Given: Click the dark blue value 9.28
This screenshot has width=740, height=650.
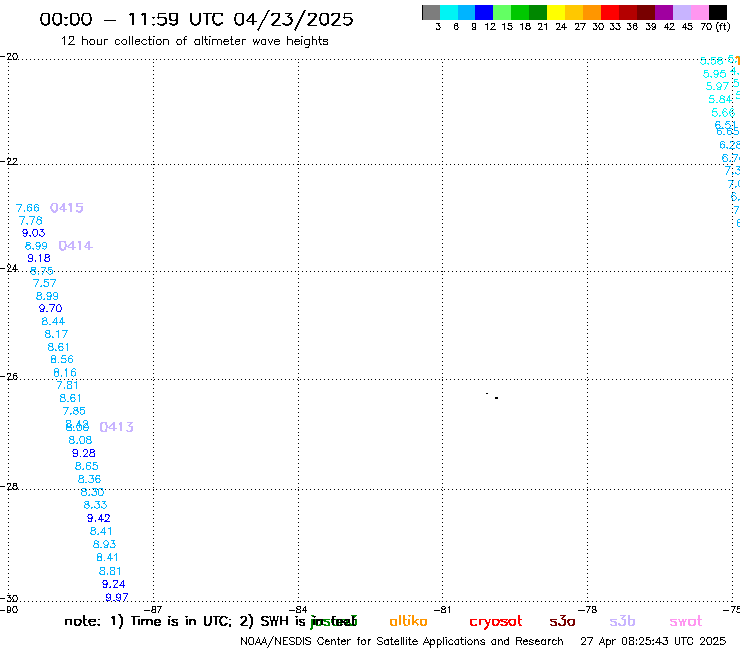Looking at the screenshot, I should click(84, 453).
